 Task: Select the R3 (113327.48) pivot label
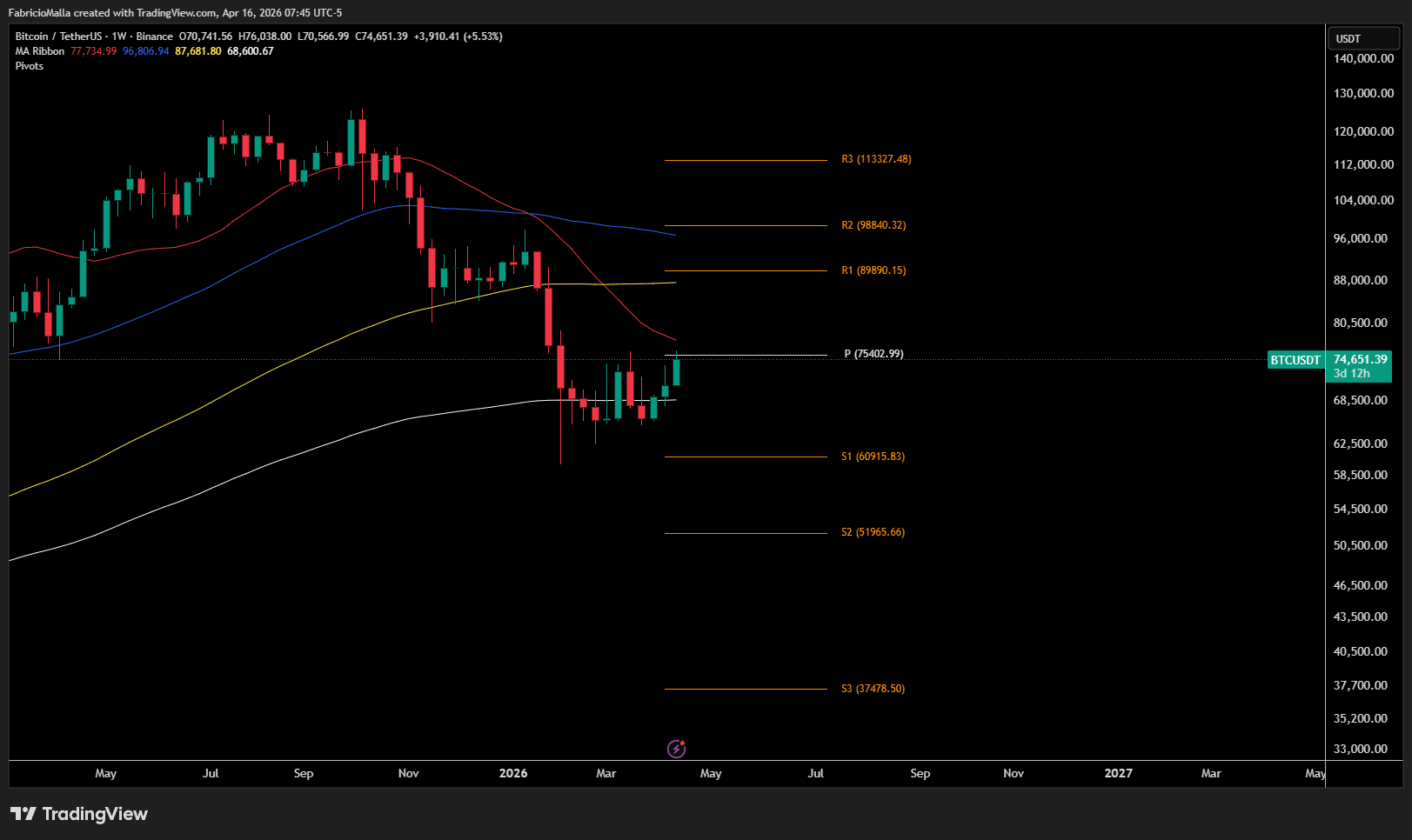(876, 159)
